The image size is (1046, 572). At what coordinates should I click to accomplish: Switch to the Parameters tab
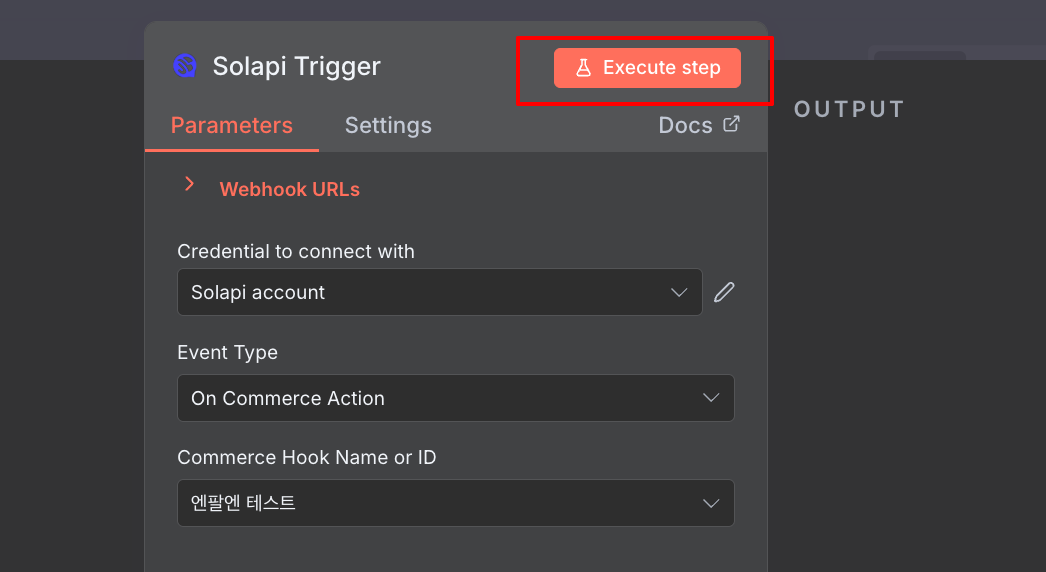pyautogui.click(x=232, y=126)
